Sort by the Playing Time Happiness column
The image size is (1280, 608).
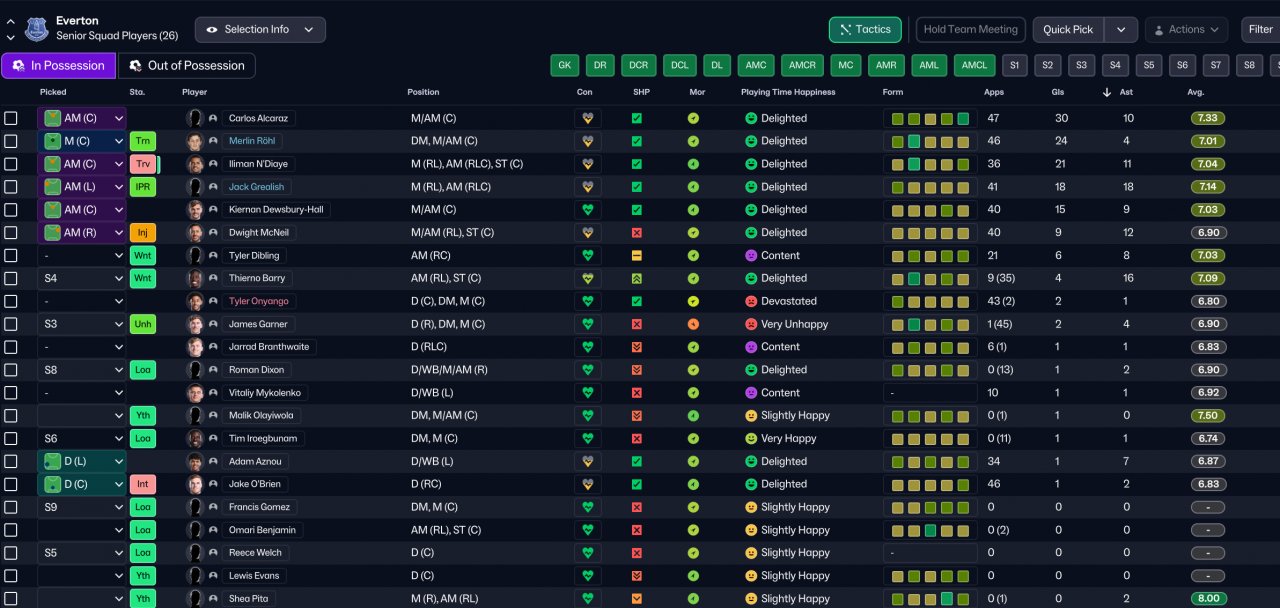[x=788, y=92]
